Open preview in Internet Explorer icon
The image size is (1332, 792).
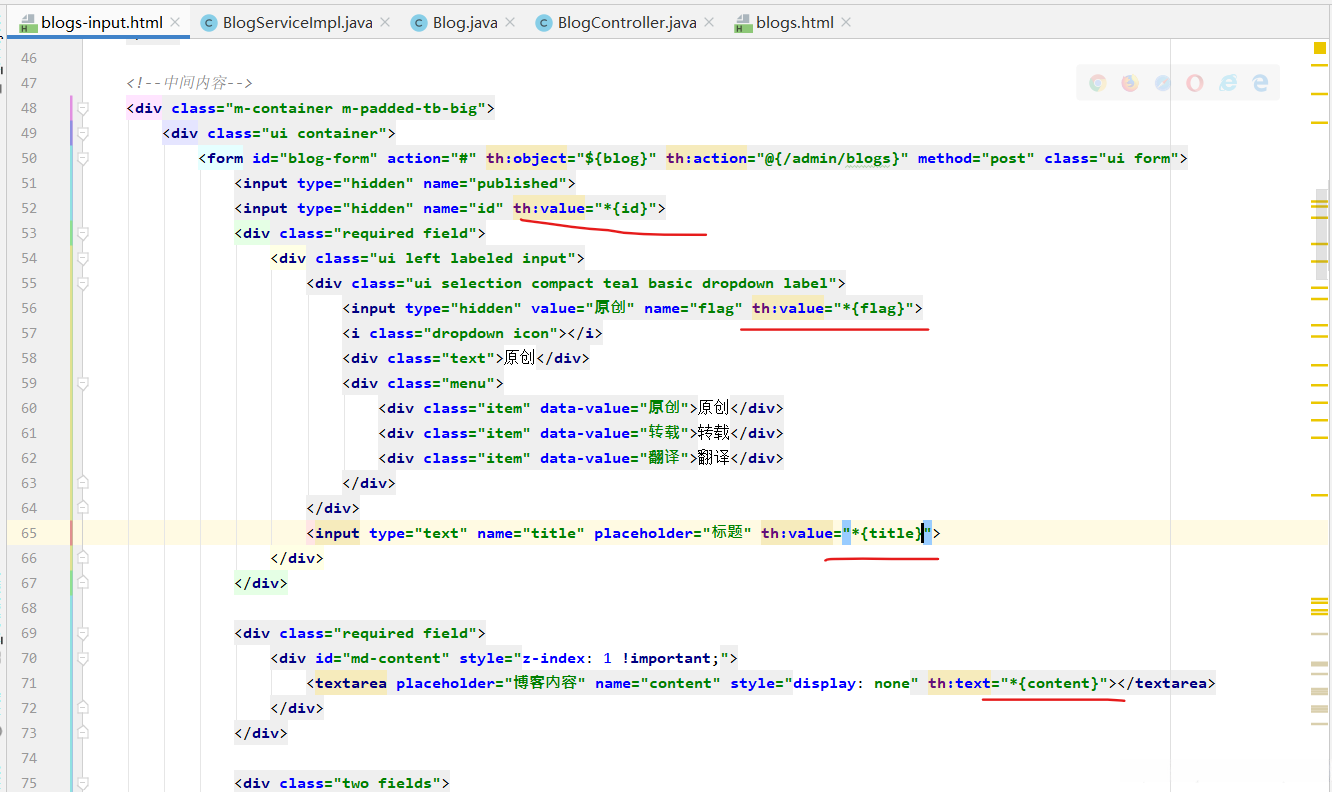point(1228,84)
